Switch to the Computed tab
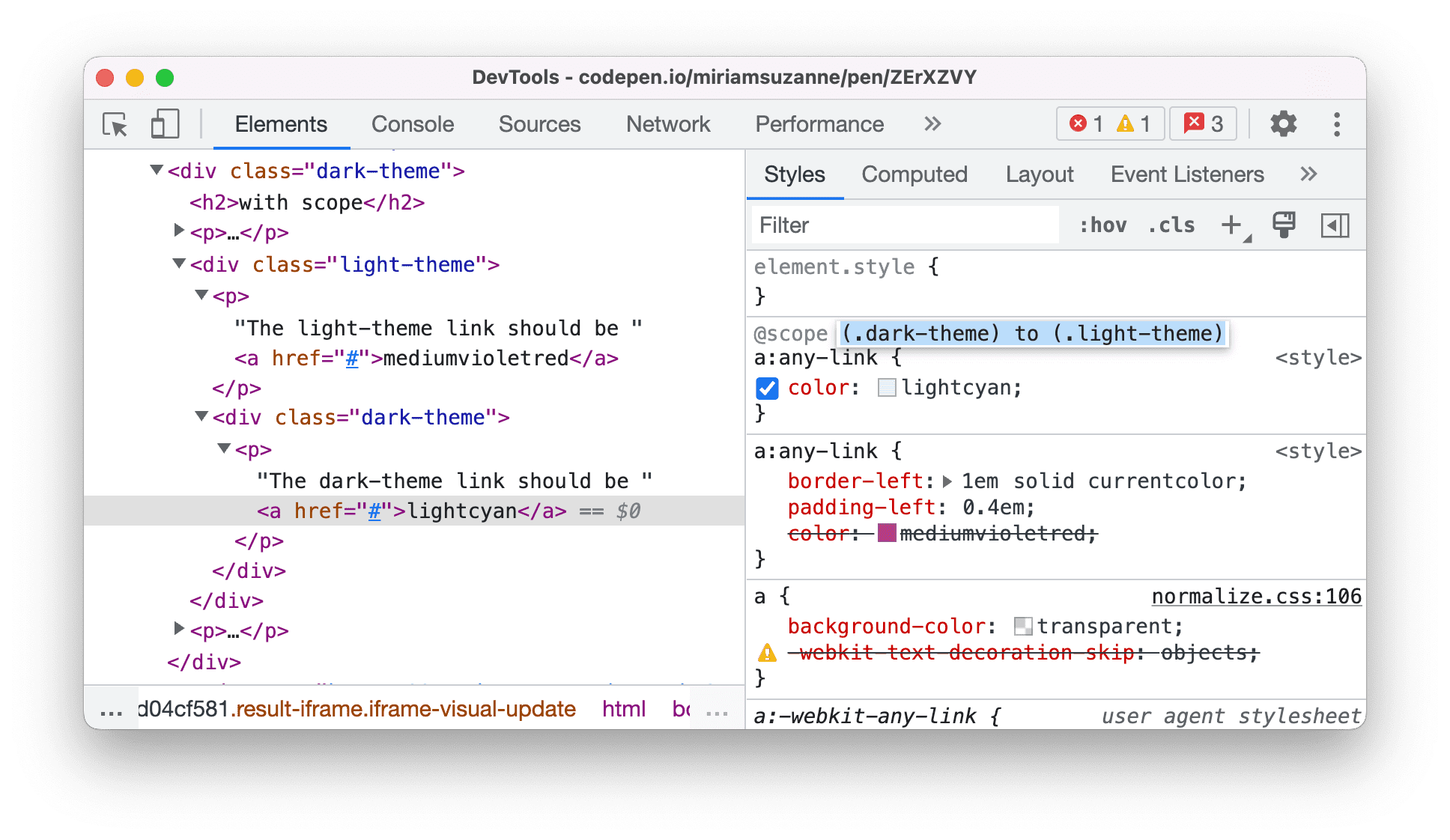The image size is (1450, 840). [917, 175]
